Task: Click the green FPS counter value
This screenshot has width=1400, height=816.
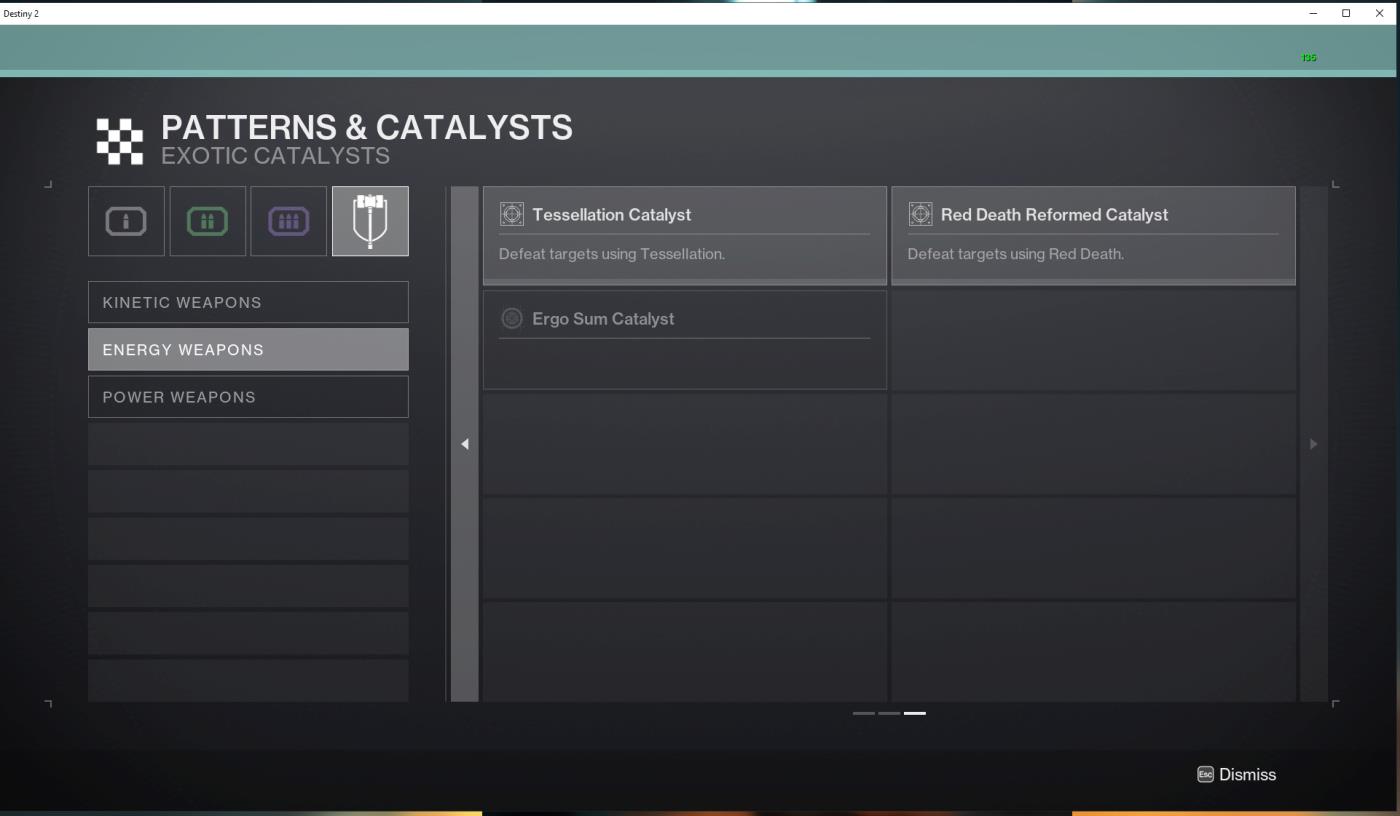Action: coord(1309,58)
